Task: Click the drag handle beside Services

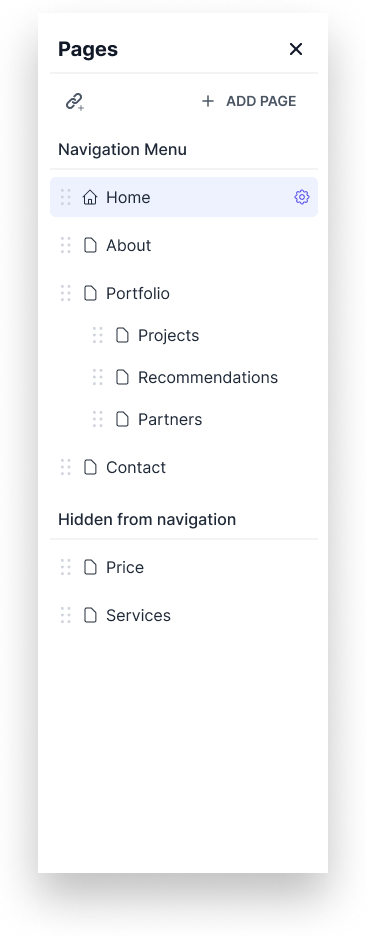Action: tap(66, 615)
